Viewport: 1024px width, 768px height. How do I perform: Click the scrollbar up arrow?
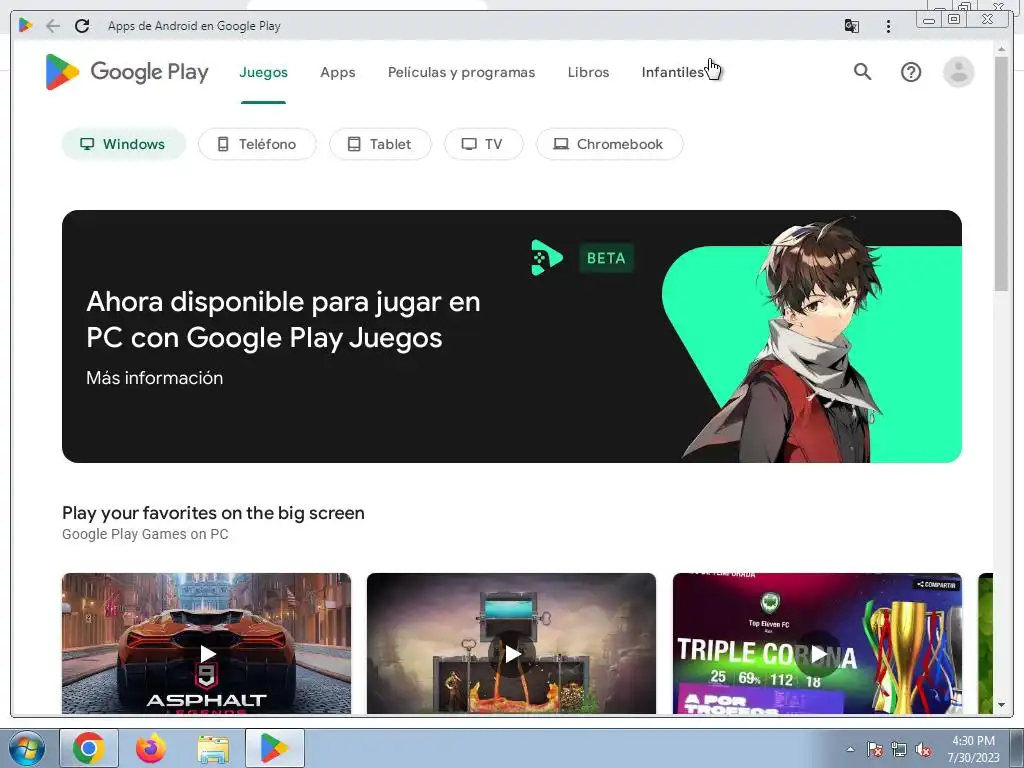(x=1001, y=49)
